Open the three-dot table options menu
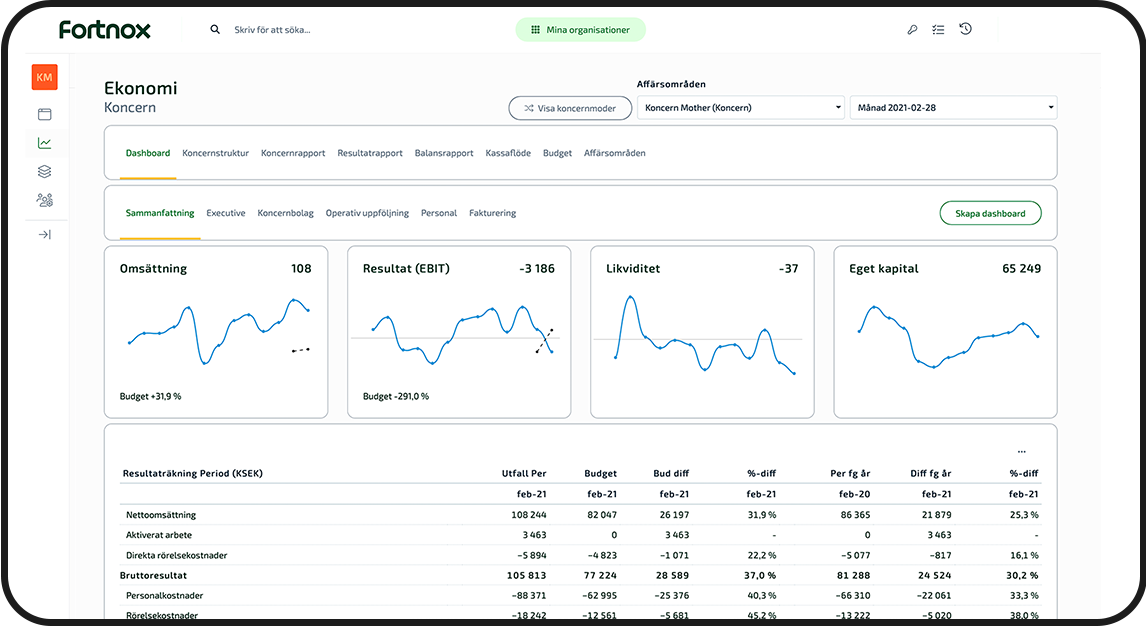This screenshot has width=1146, height=627. (x=1021, y=452)
